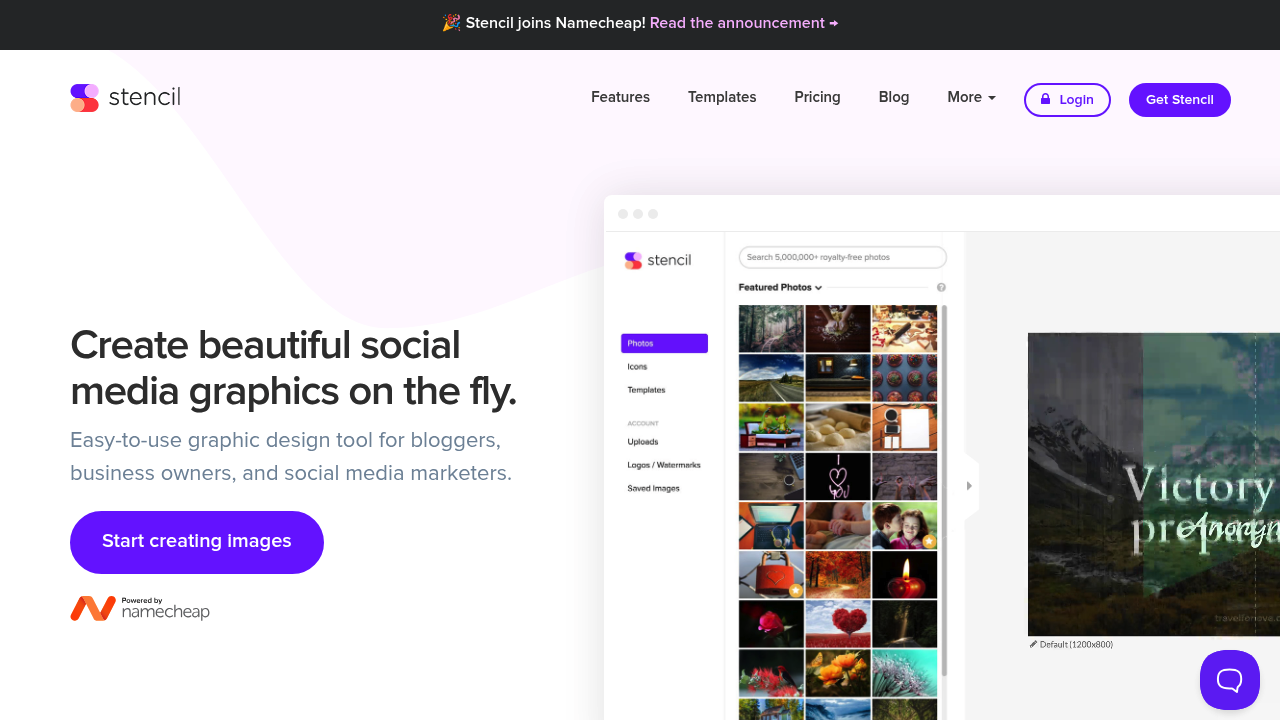Click Start creating images button
This screenshot has width=1280, height=720.
coord(197,542)
